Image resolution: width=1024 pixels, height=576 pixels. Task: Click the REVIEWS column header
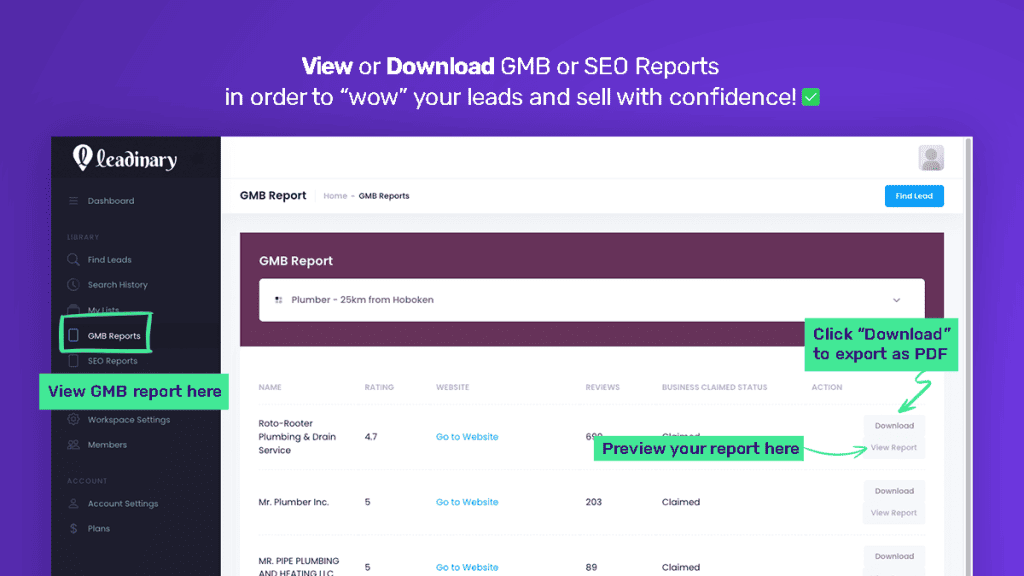(602, 387)
